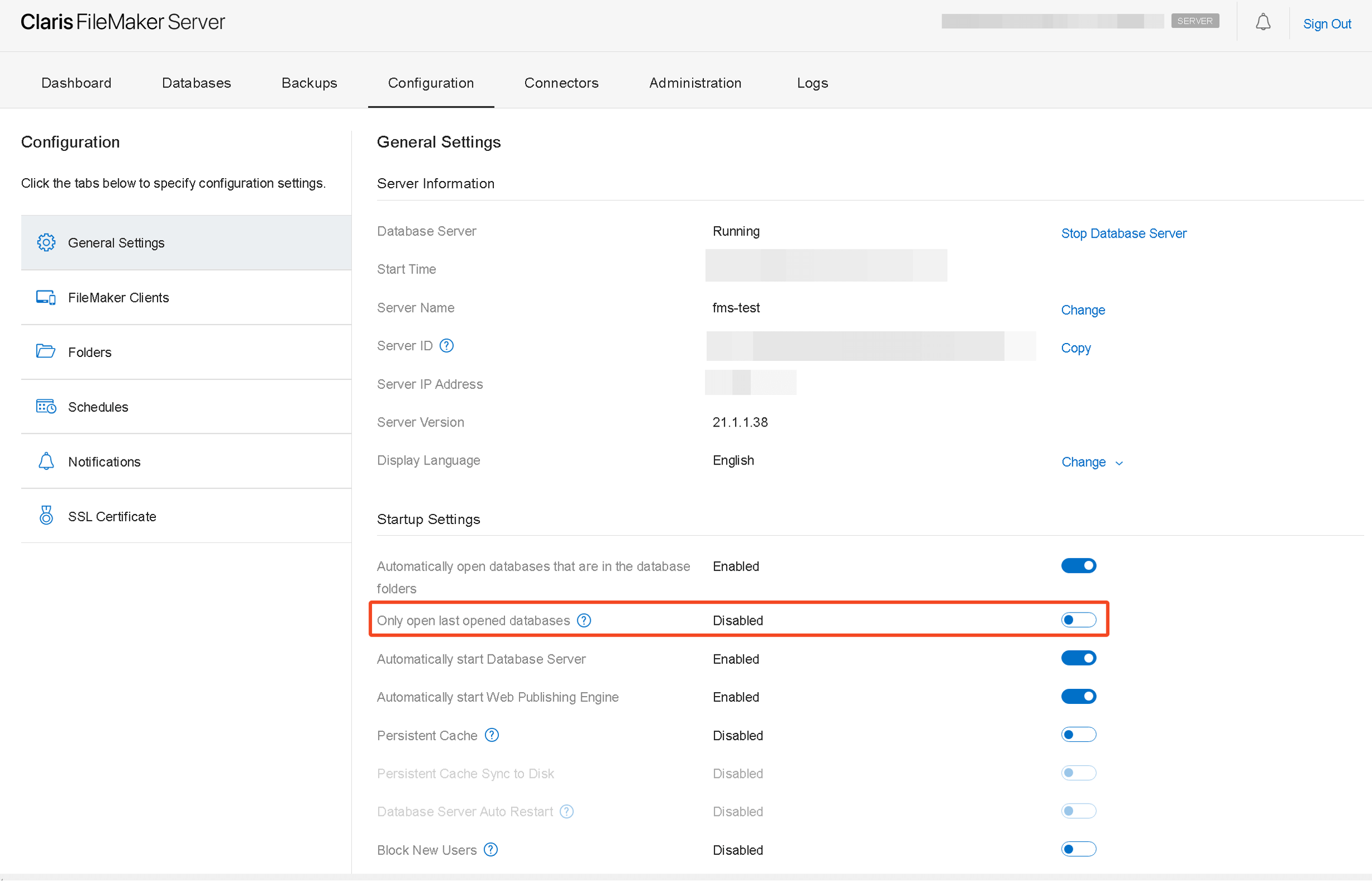This screenshot has width=1372, height=881.
Task: Expand the Display Language Change dropdown
Action: (1092, 462)
